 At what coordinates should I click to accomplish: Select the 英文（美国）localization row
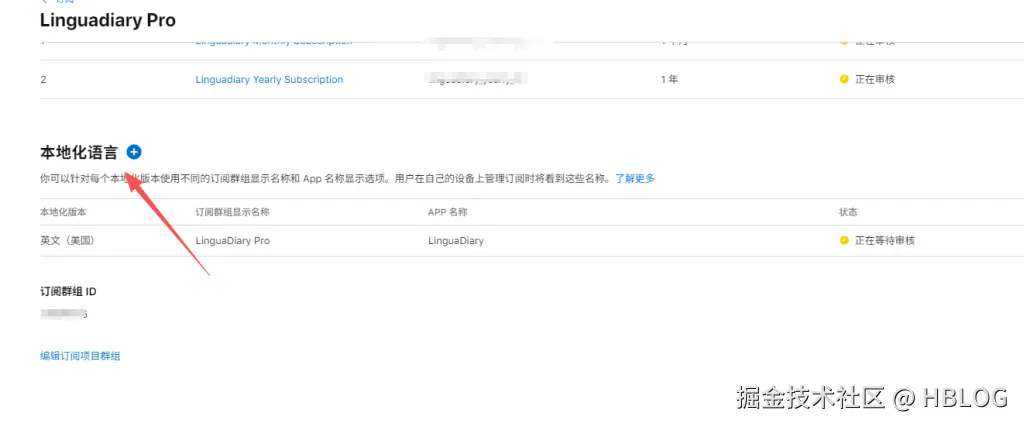coord(532,240)
